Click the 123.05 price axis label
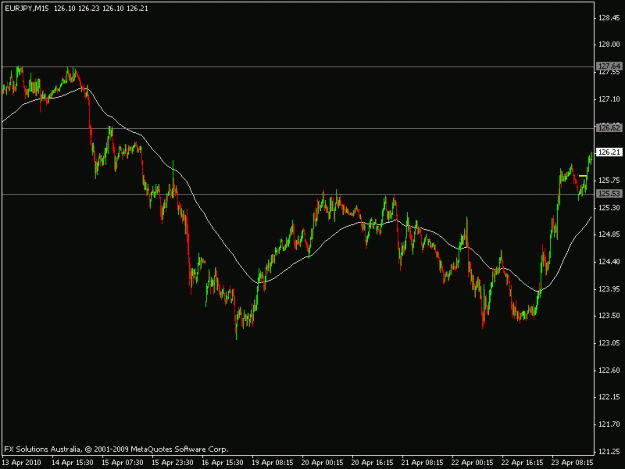The height and width of the screenshot is (469, 625). coord(609,343)
